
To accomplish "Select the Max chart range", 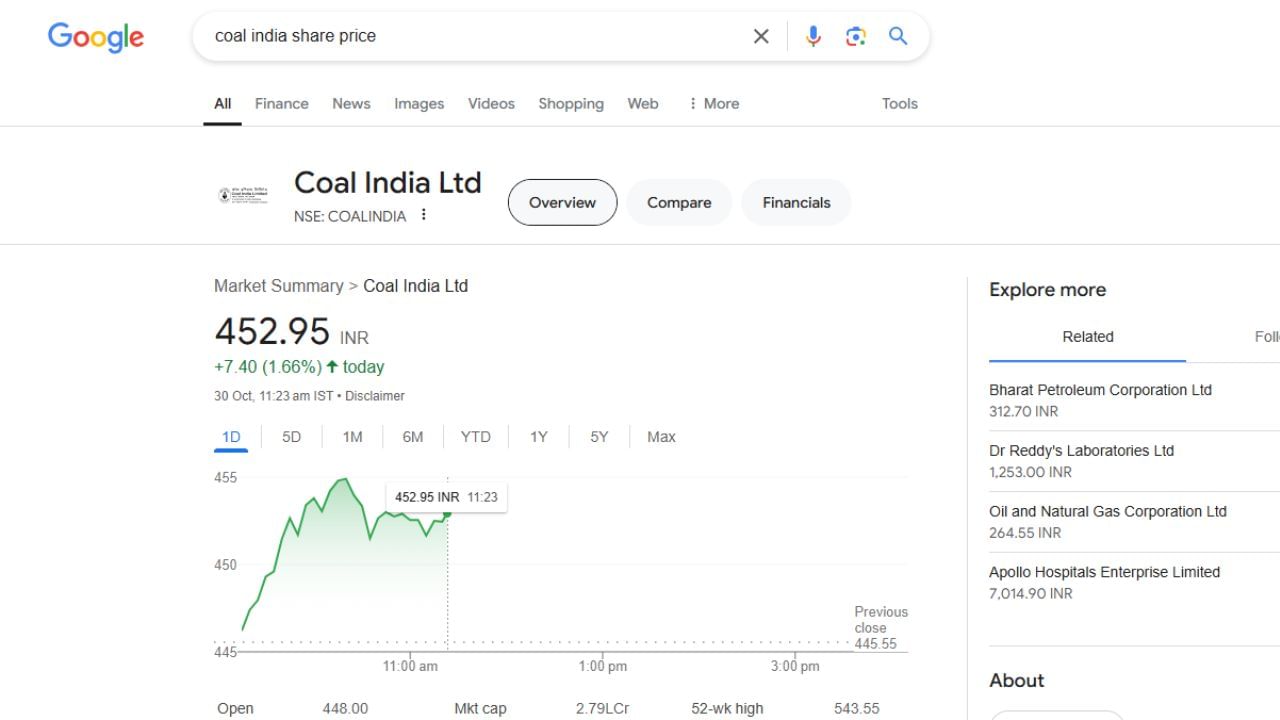I will point(661,437).
